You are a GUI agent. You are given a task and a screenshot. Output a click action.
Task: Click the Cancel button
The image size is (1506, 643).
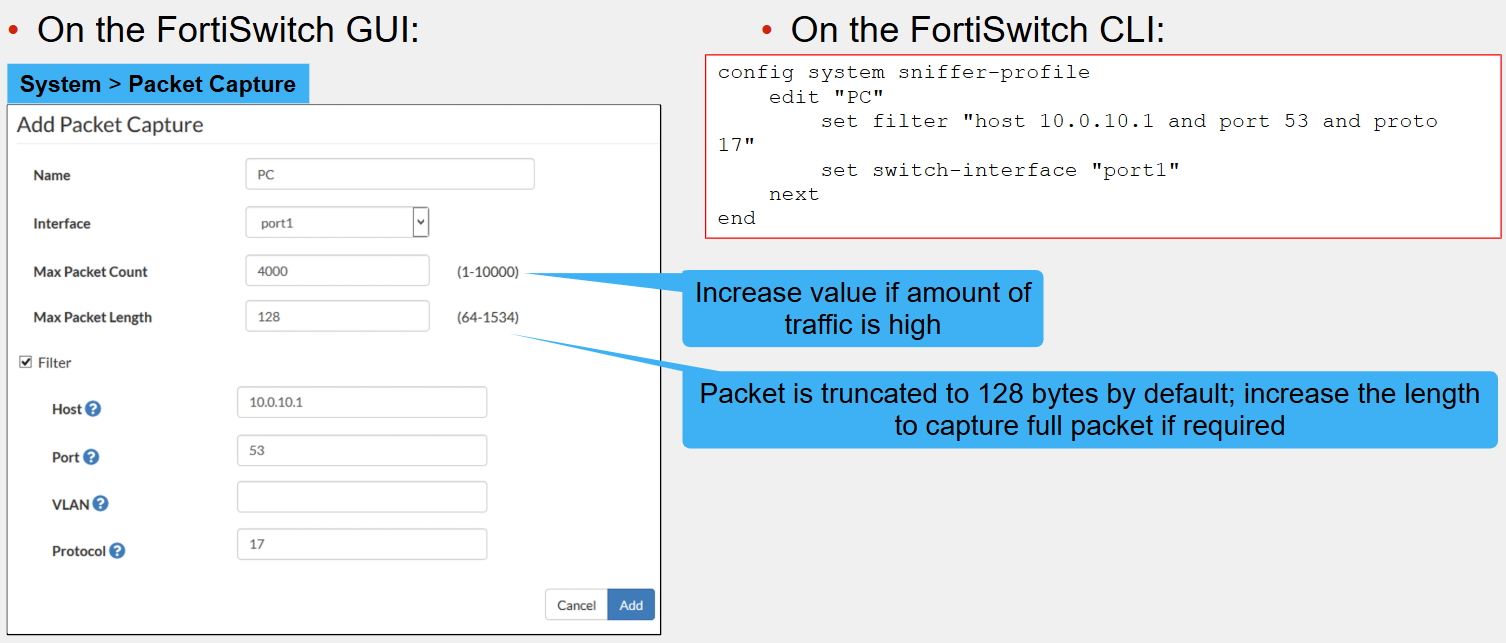pyautogui.click(x=576, y=605)
